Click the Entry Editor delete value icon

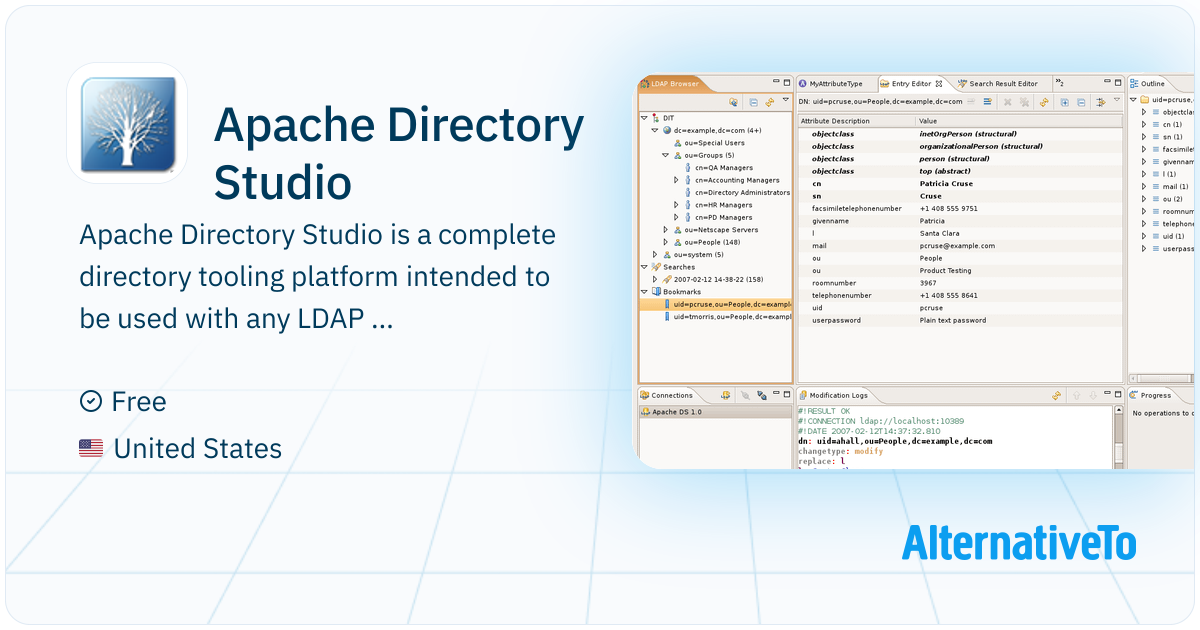click(x=1008, y=102)
